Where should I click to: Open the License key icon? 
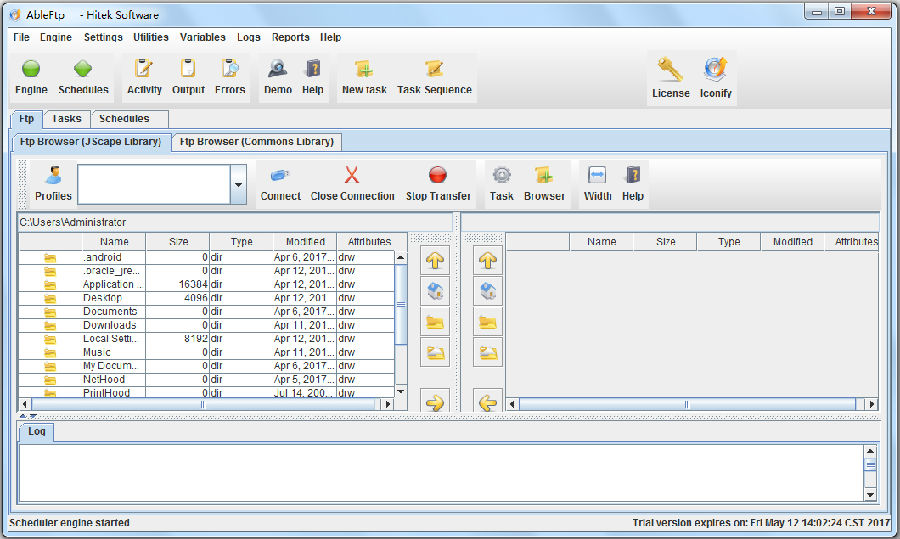[x=670, y=69]
